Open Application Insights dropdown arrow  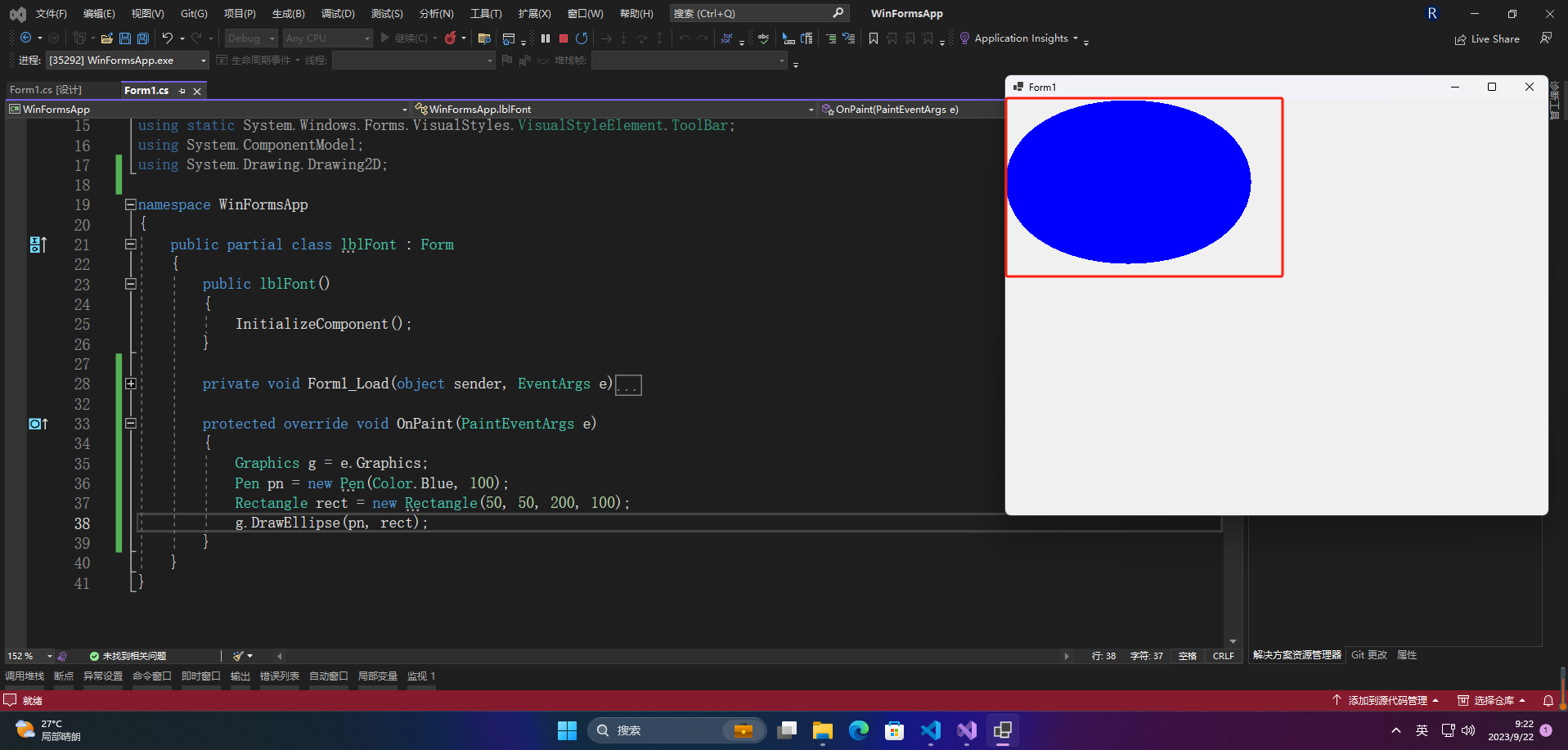(1076, 38)
